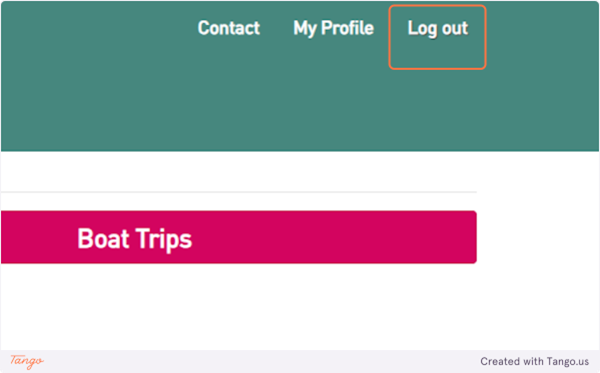
Task: Click the grey footer bar between logo and credit
Action: click(260, 362)
